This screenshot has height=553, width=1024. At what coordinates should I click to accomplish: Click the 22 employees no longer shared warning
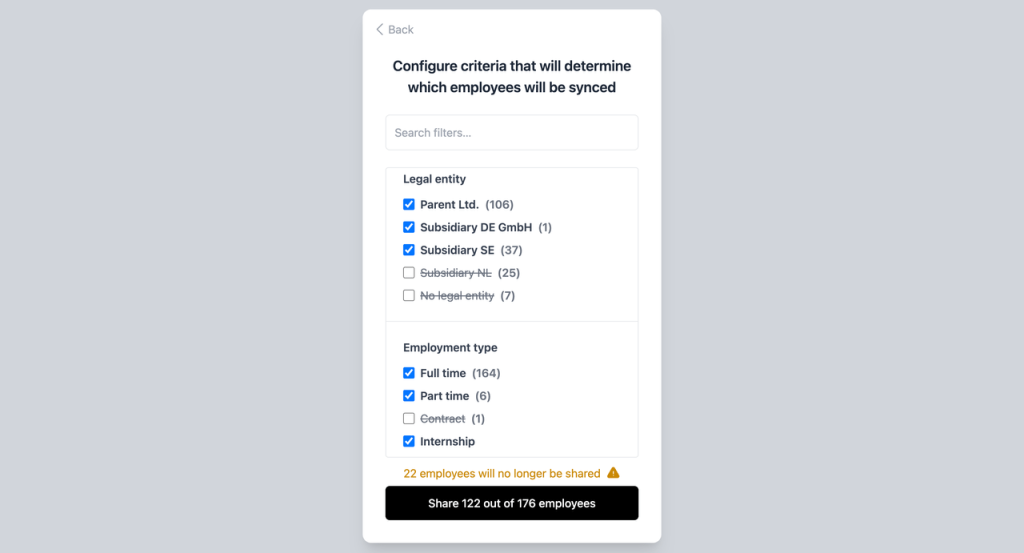click(502, 473)
